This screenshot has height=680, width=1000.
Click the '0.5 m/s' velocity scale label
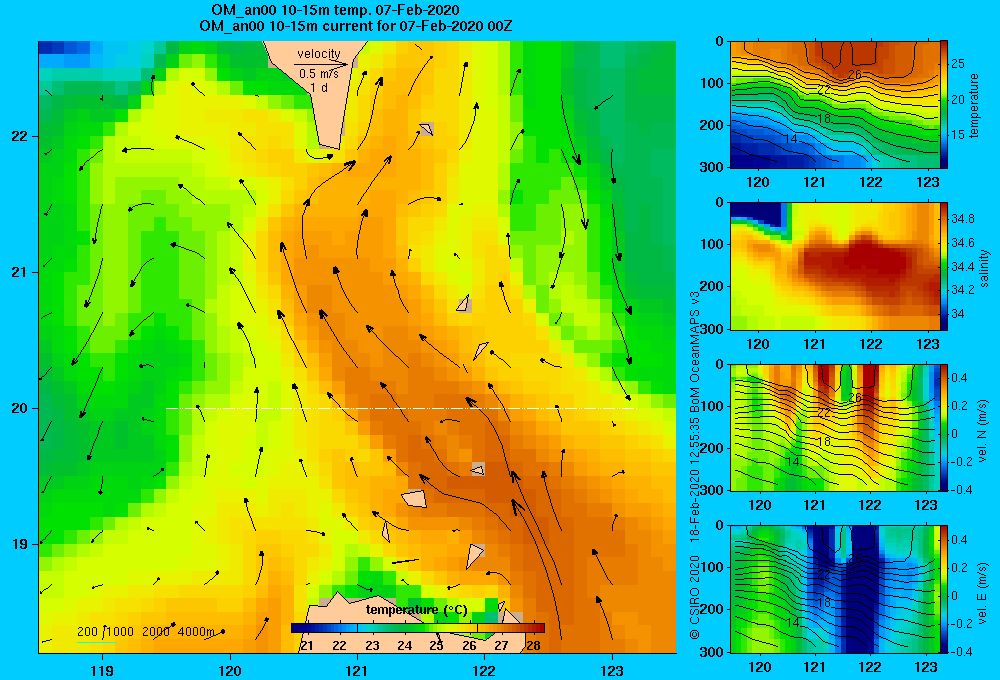pyautogui.click(x=319, y=74)
